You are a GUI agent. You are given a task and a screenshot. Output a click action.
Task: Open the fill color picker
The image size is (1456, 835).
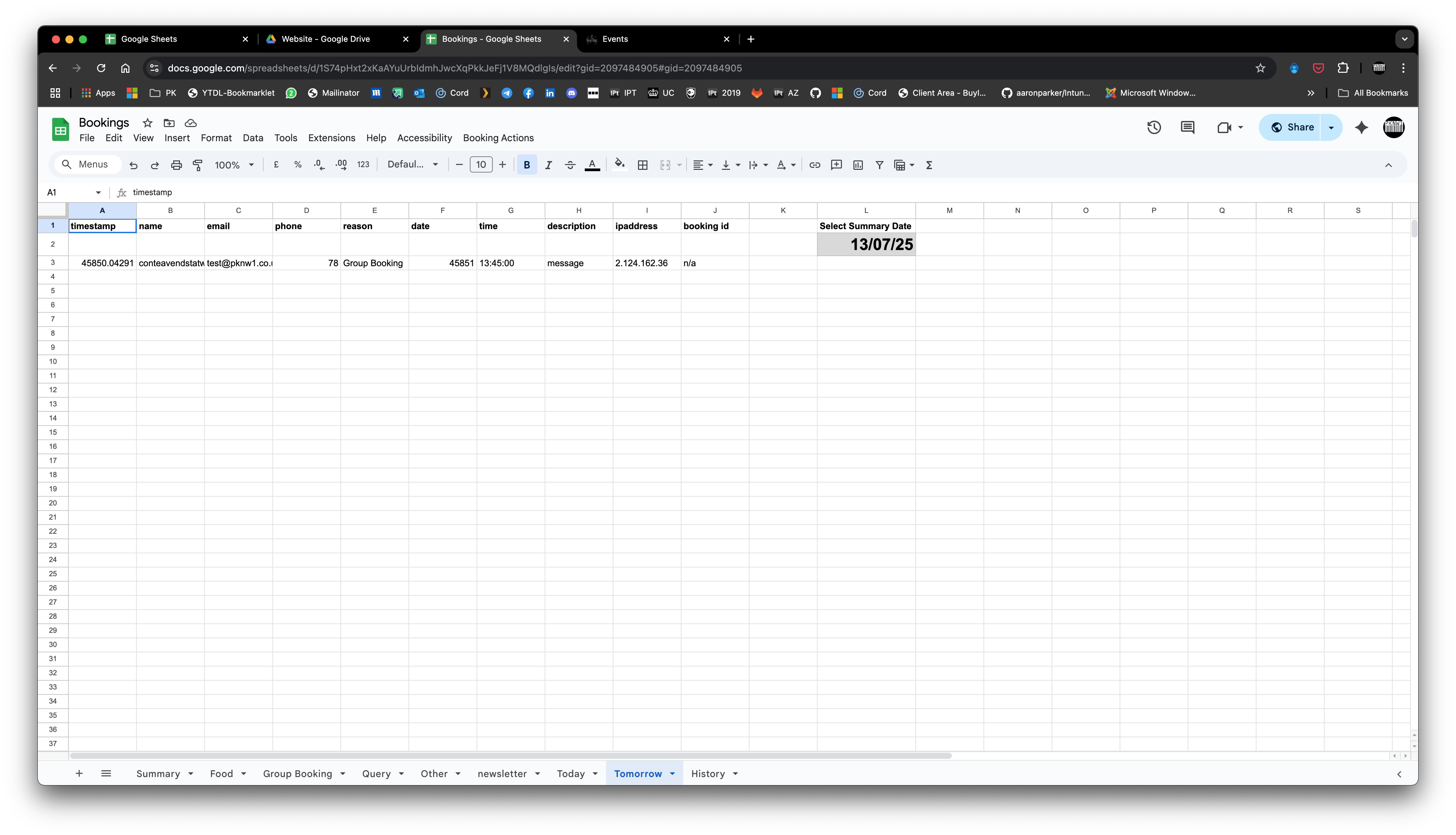coord(620,165)
